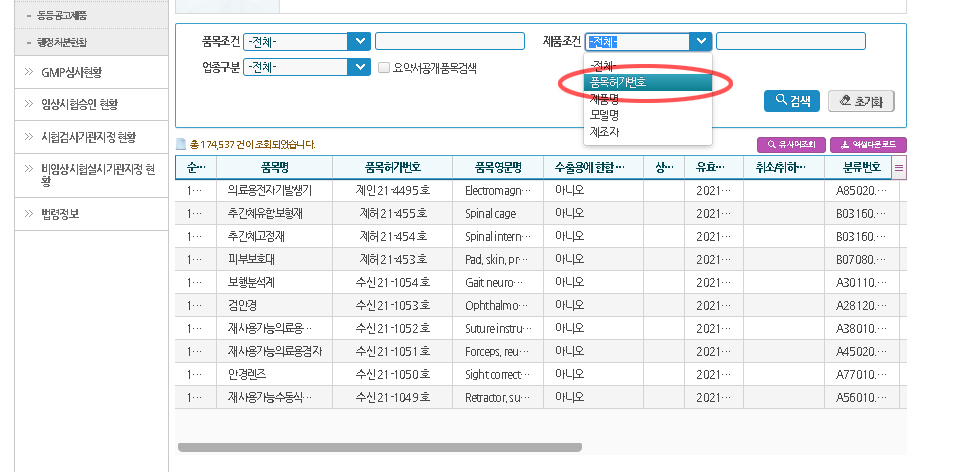
Task: Select 모델명 option in dropdown list
Action: click(648, 115)
